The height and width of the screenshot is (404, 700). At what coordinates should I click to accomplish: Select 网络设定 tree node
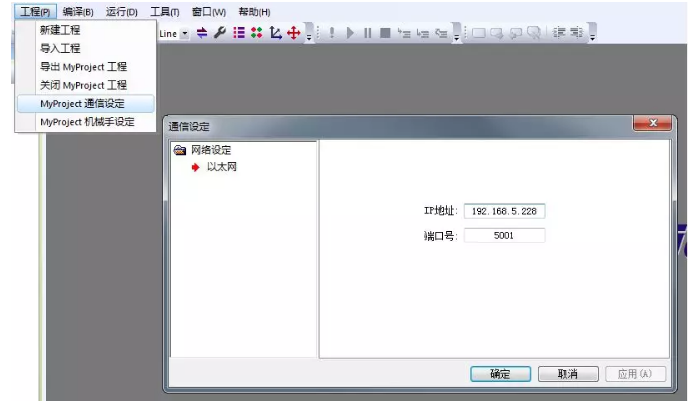[211, 150]
